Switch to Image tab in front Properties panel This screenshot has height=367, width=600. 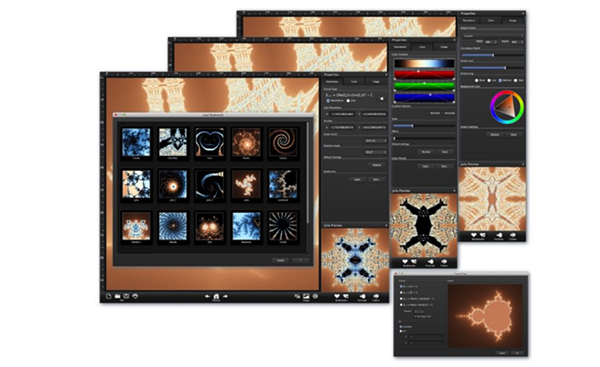point(376,82)
